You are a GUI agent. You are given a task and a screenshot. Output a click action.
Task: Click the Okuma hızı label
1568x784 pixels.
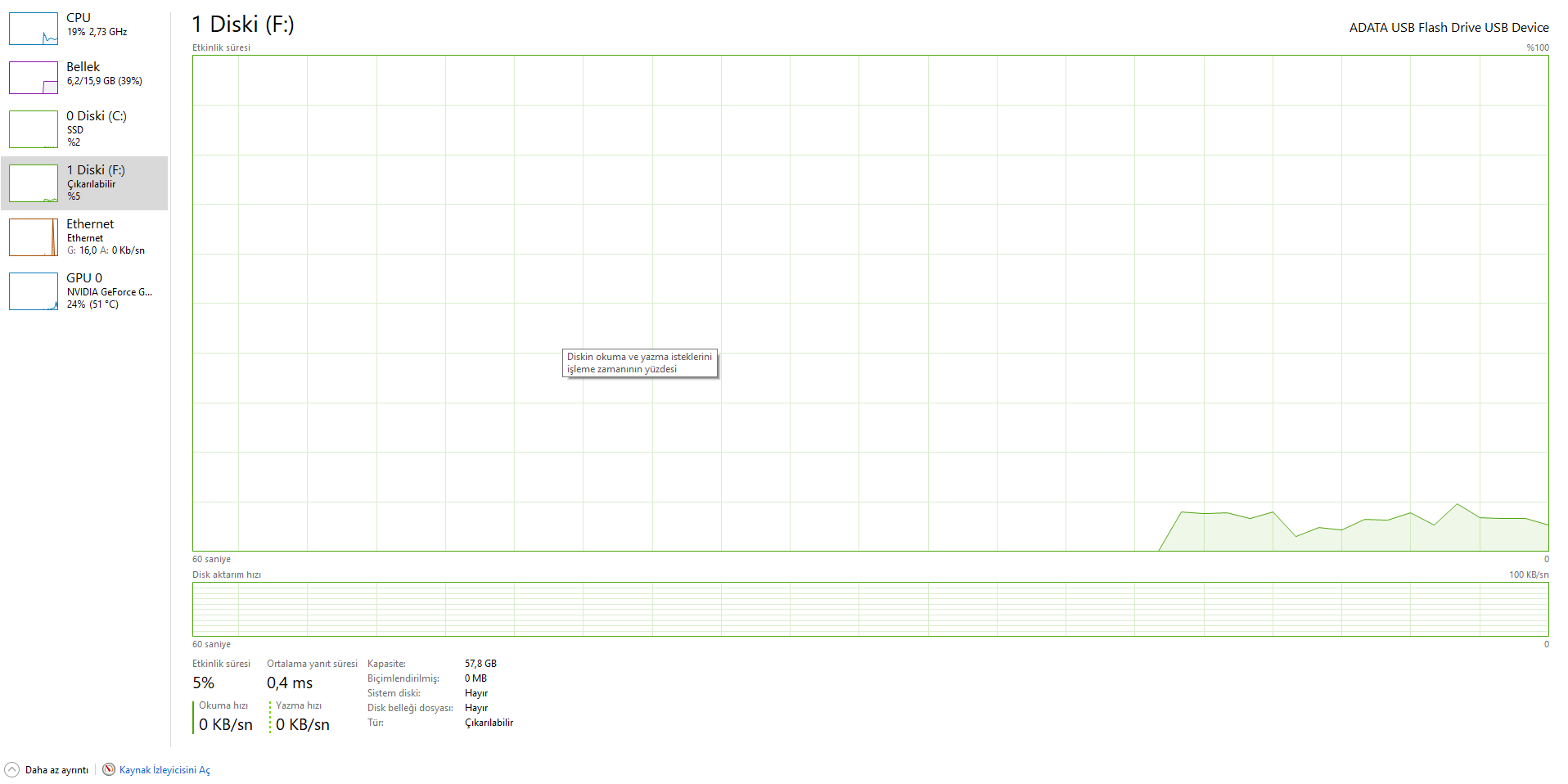[x=223, y=705]
